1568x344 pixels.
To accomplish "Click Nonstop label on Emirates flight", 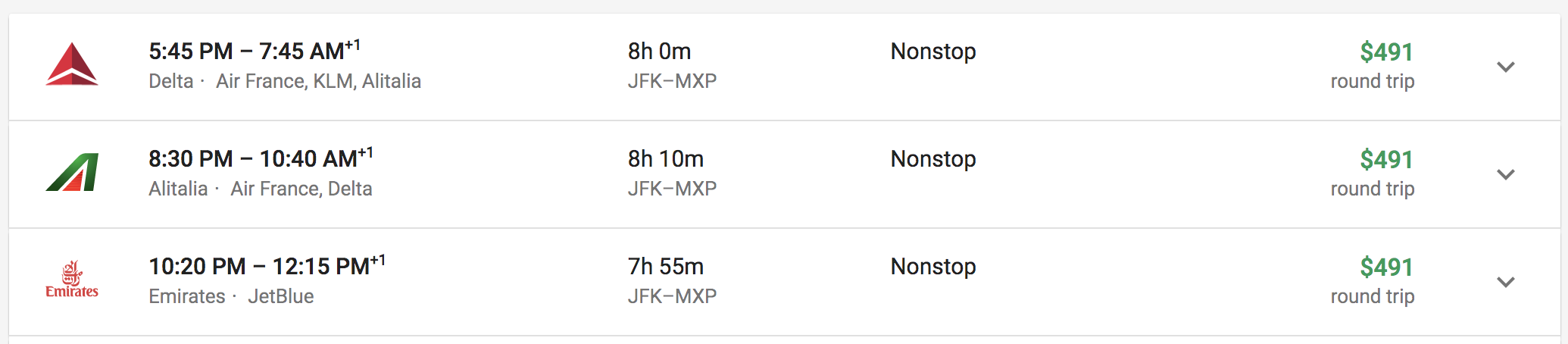I will pos(933,266).
